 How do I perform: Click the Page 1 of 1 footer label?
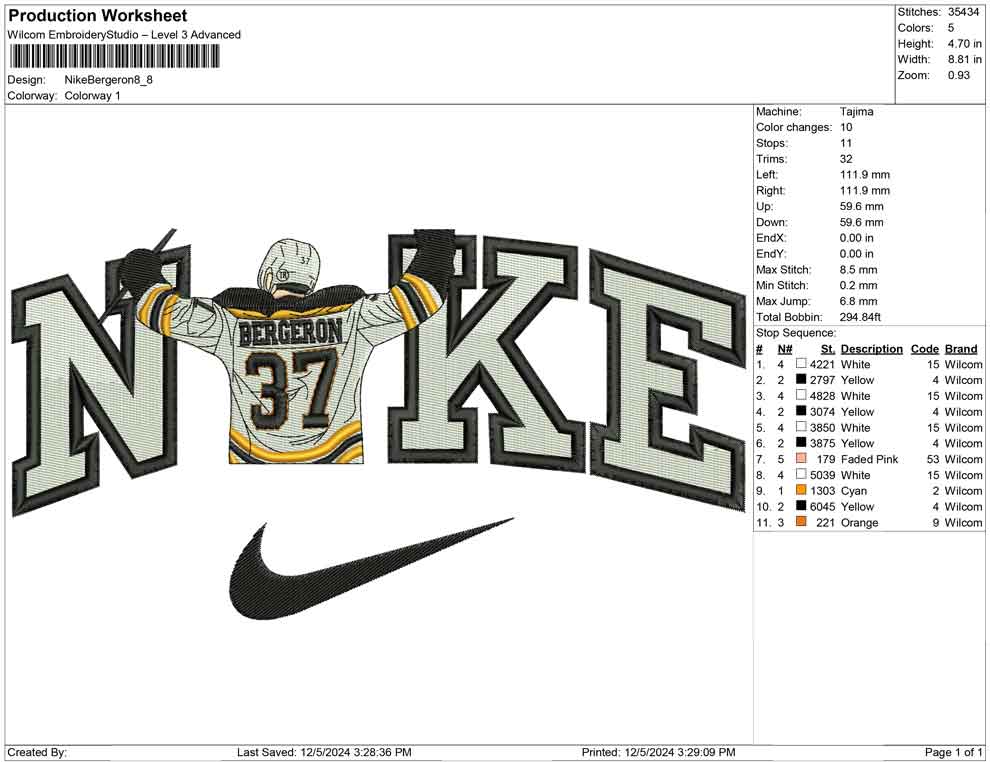(x=951, y=750)
